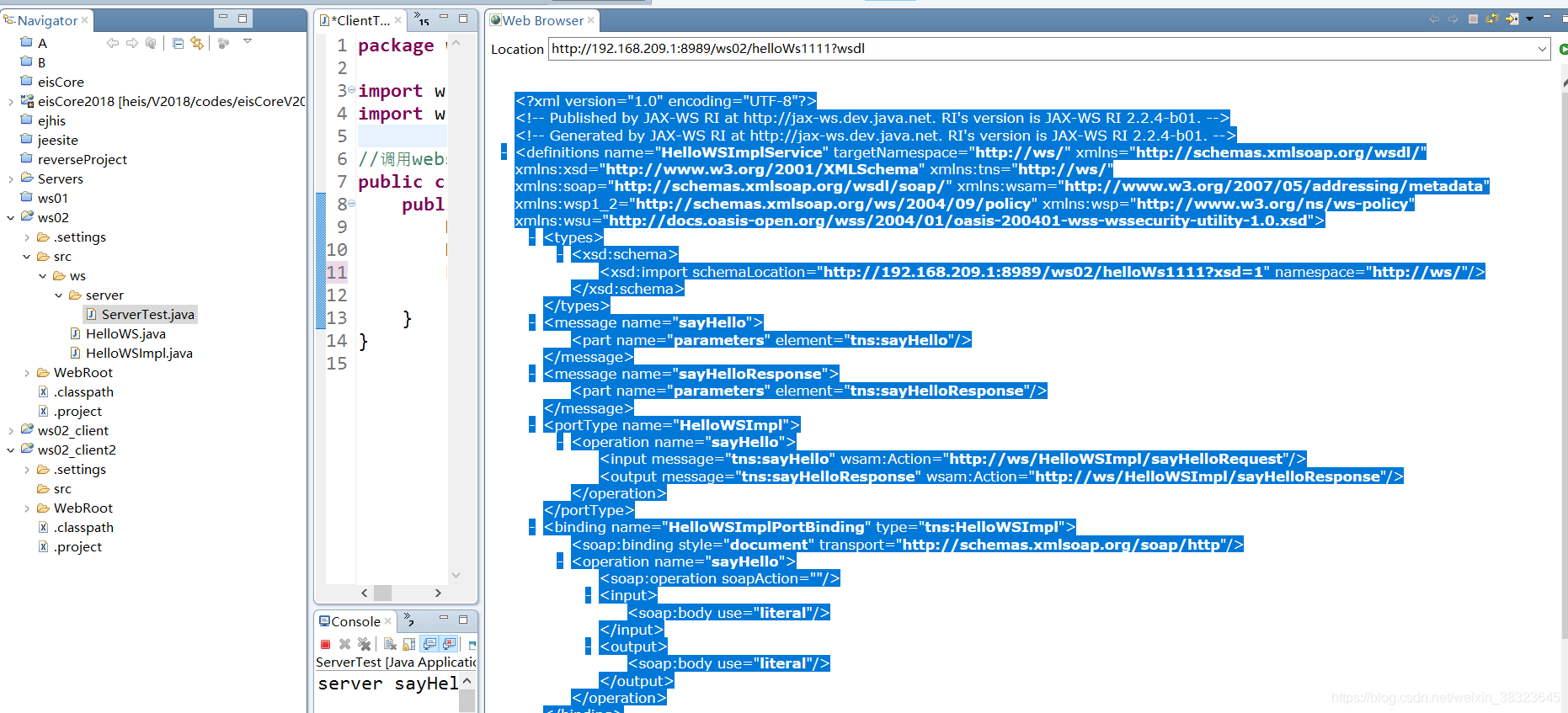Switch to the Web Browser tab

[542, 20]
